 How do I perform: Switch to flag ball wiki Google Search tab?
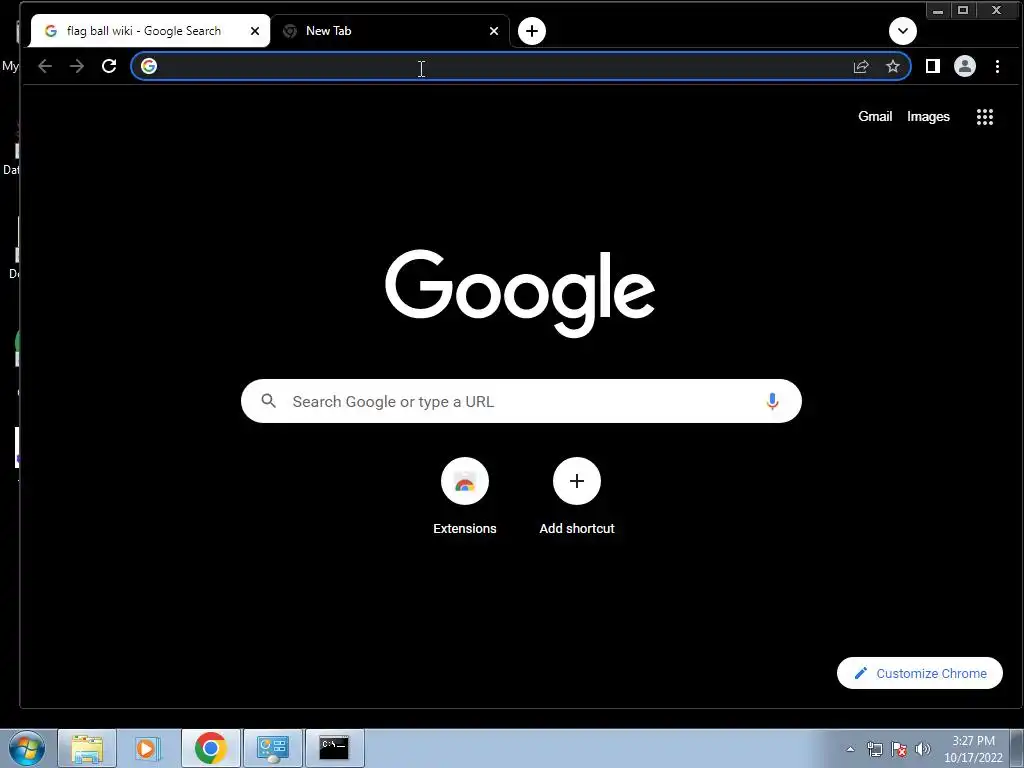point(150,31)
